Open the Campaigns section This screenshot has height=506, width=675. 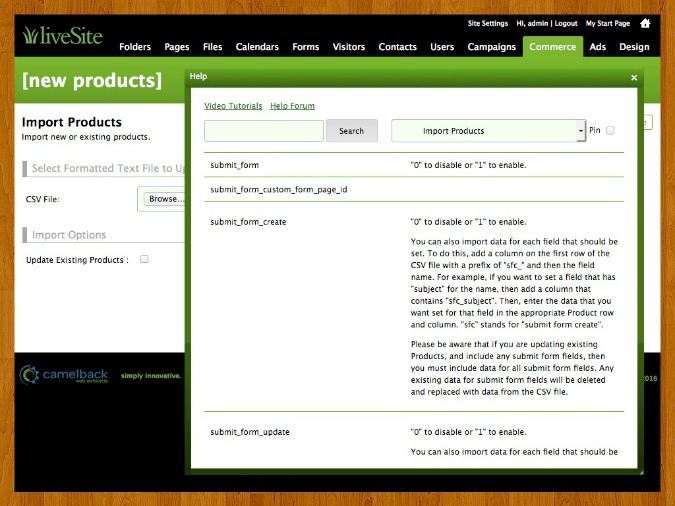(491, 47)
